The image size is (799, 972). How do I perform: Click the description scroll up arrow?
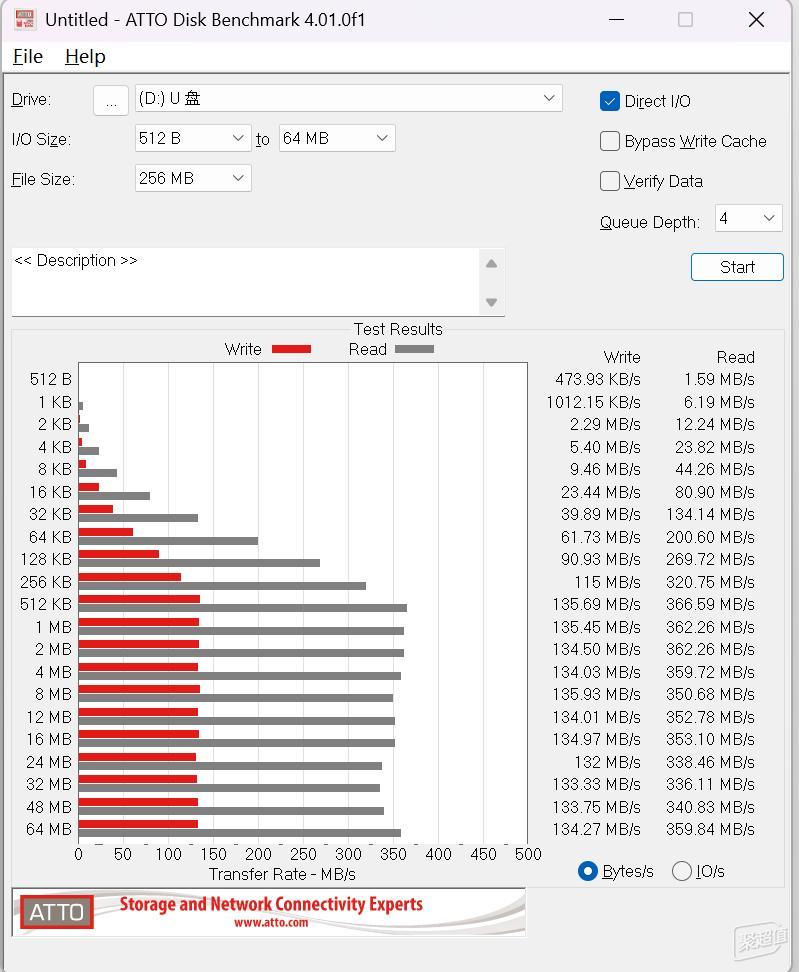tap(492, 263)
